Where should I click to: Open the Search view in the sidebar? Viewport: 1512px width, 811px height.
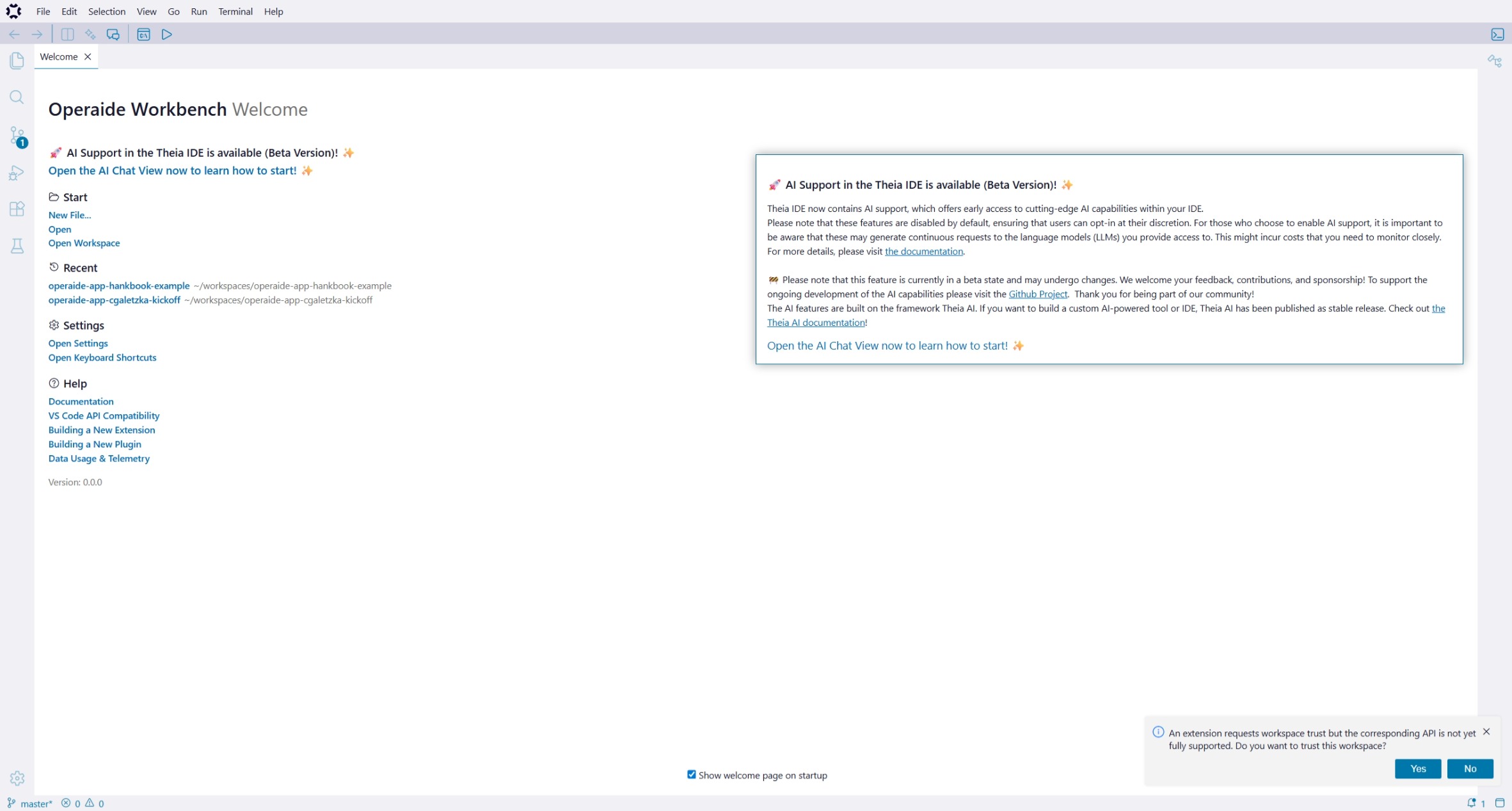click(x=17, y=97)
